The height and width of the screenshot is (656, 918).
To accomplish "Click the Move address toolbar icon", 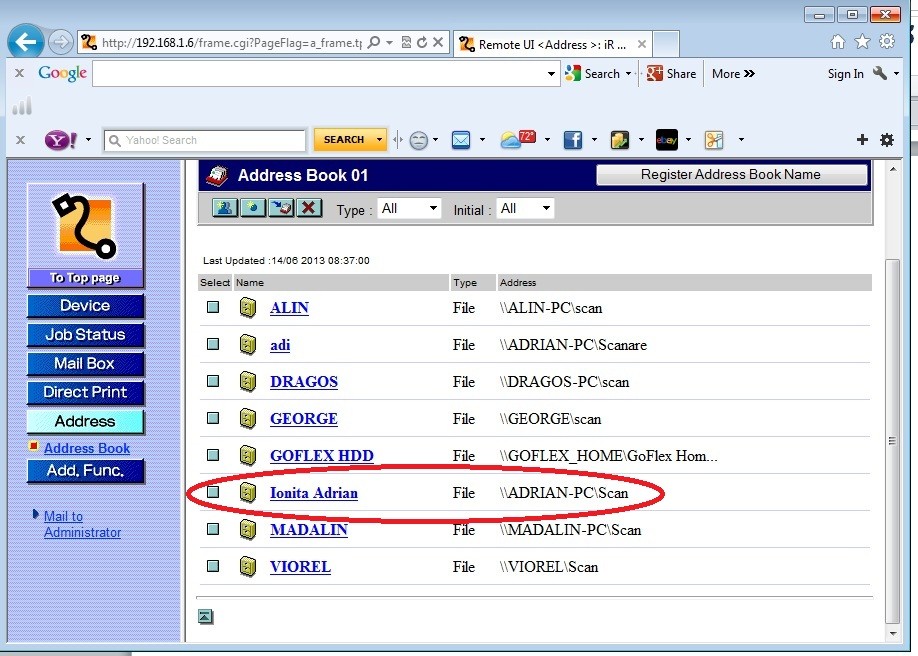I will click(x=281, y=207).
